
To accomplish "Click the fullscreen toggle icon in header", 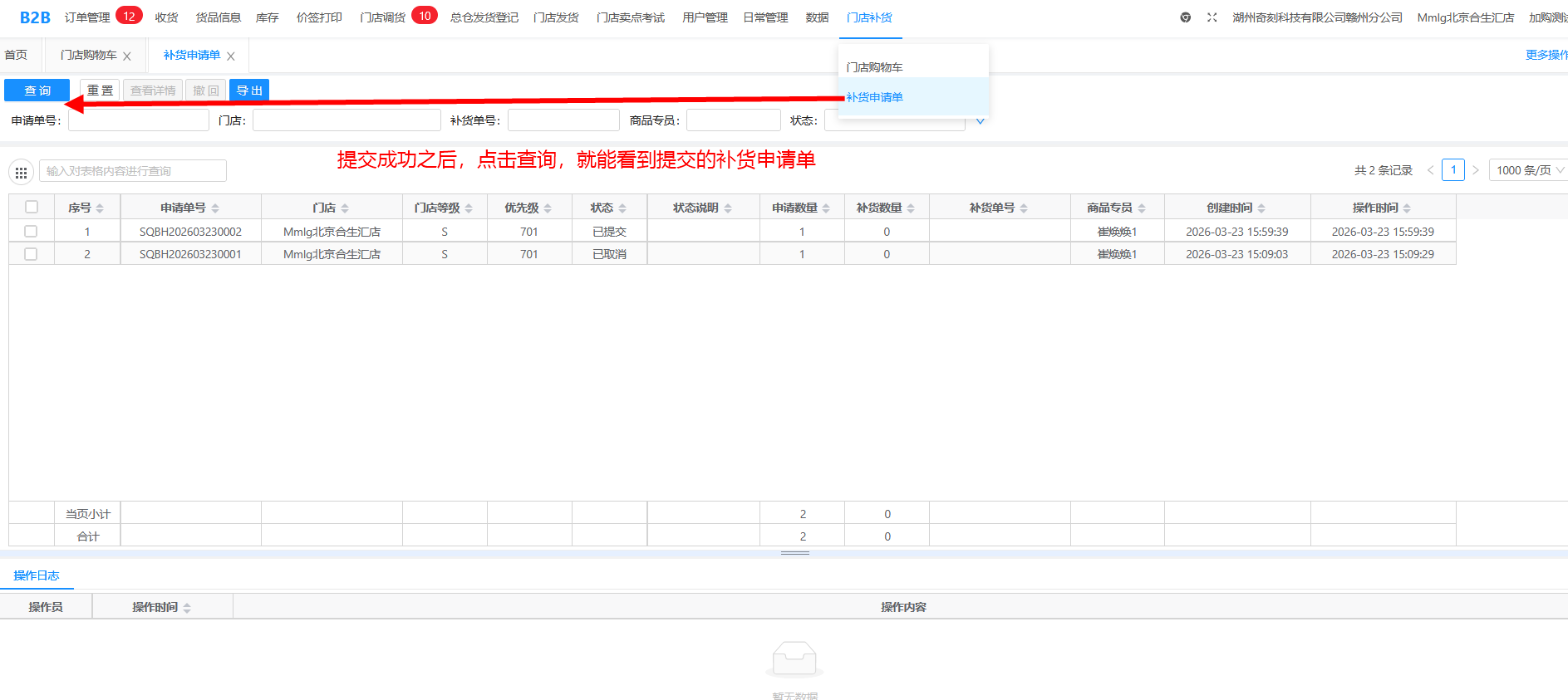I will click(1212, 17).
